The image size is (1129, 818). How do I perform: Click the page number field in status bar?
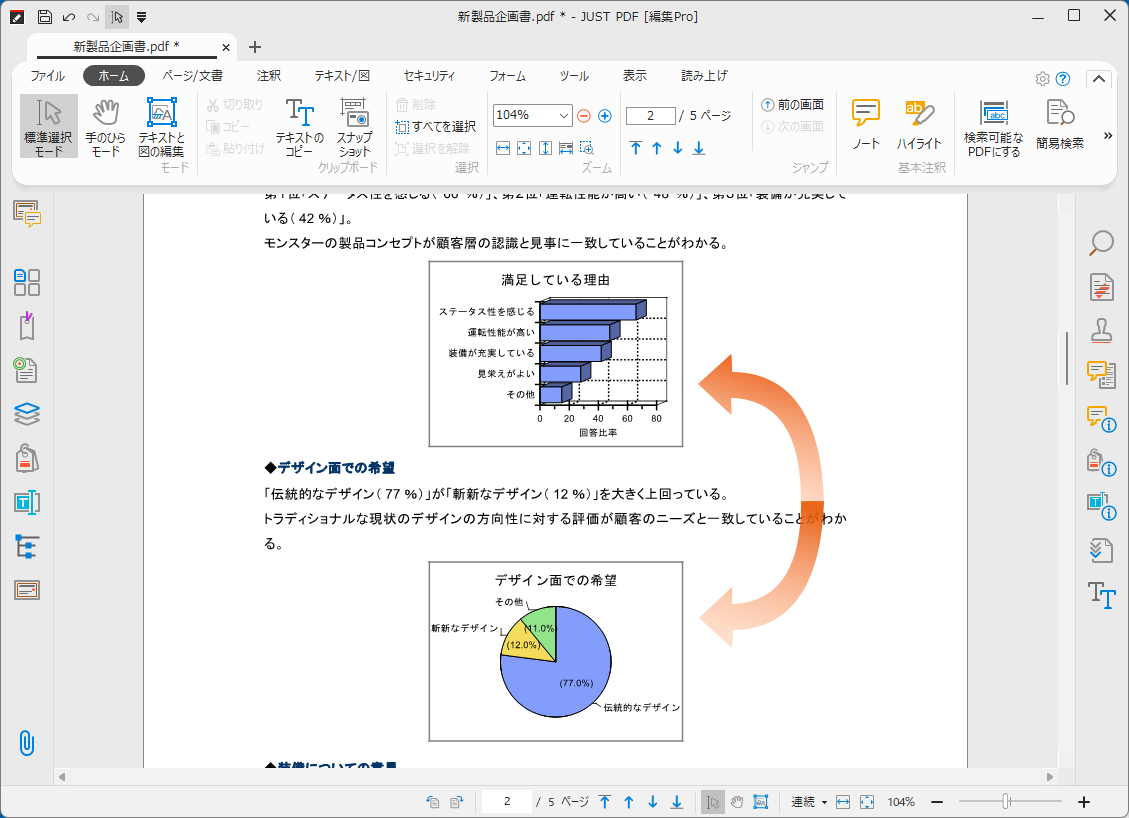(x=507, y=801)
